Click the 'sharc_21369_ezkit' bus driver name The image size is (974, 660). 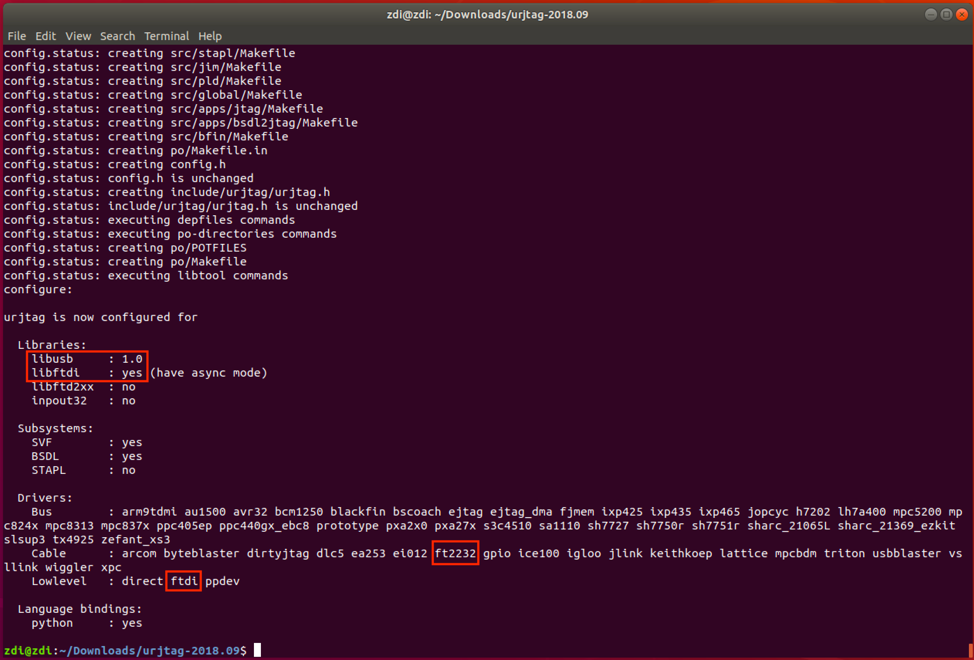coord(896,526)
